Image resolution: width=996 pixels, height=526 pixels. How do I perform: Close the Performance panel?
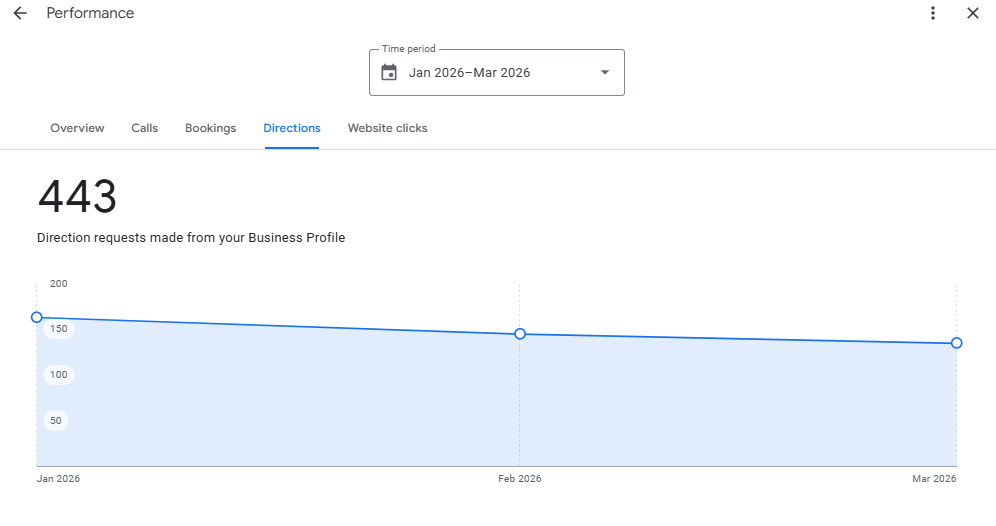click(x=972, y=13)
